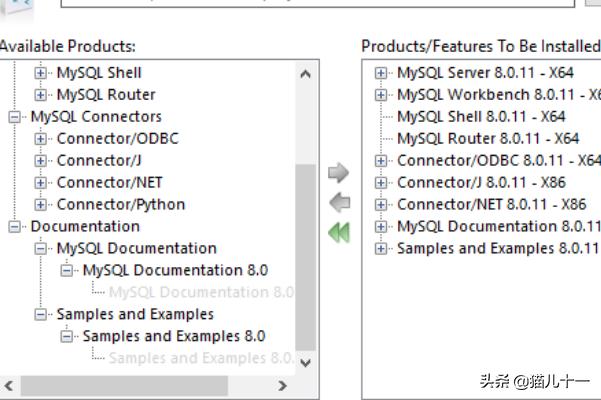601x400 pixels.
Task: Select available MySQL Documentation 8.0 expandable row
Action: point(176,270)
